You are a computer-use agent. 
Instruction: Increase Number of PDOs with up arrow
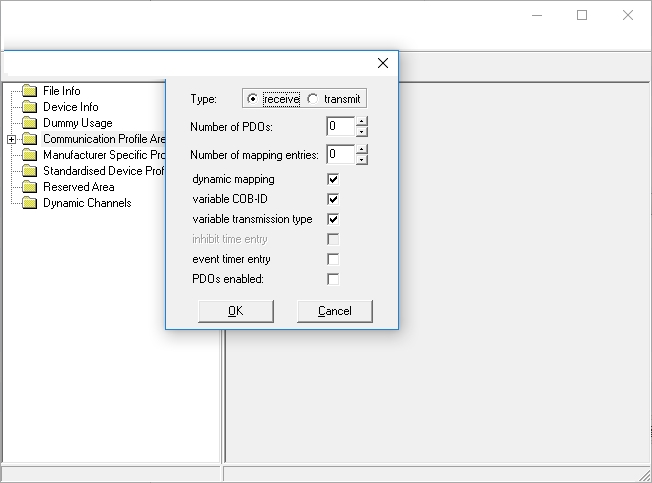[362, 122]
